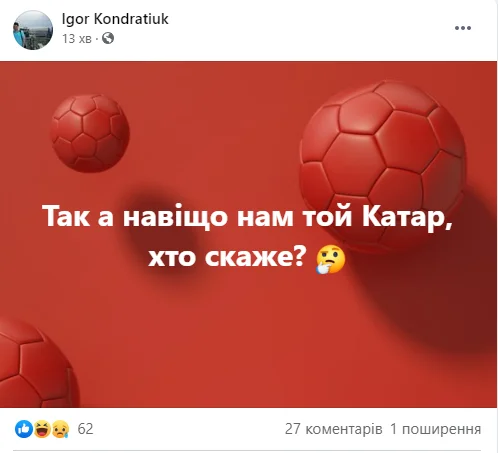Open Igor Kondratiuk's profile picture
Image resolution: width=498 pixels, height=453 pixels.
pos(33,30)
